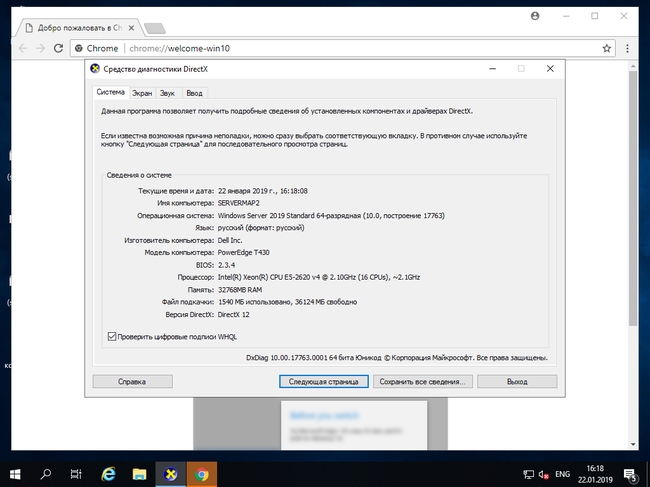The width and height of the screenshot is (650, 487).
Task: Click the Chrome page vertical scrollbar thumb
Action: tap(633, 198)
